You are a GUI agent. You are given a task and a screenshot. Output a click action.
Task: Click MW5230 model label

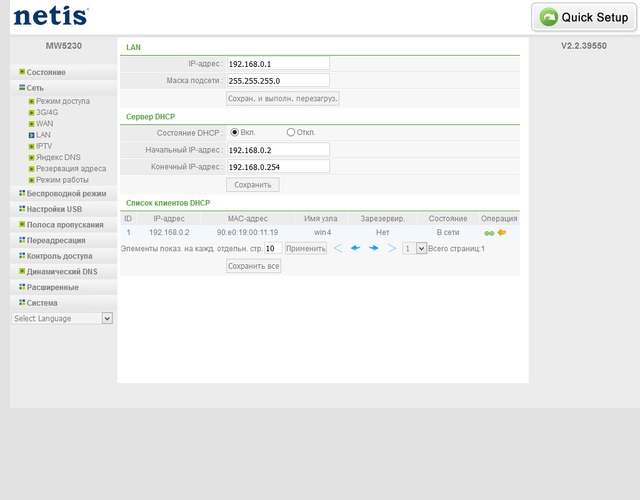coord(64,46)
